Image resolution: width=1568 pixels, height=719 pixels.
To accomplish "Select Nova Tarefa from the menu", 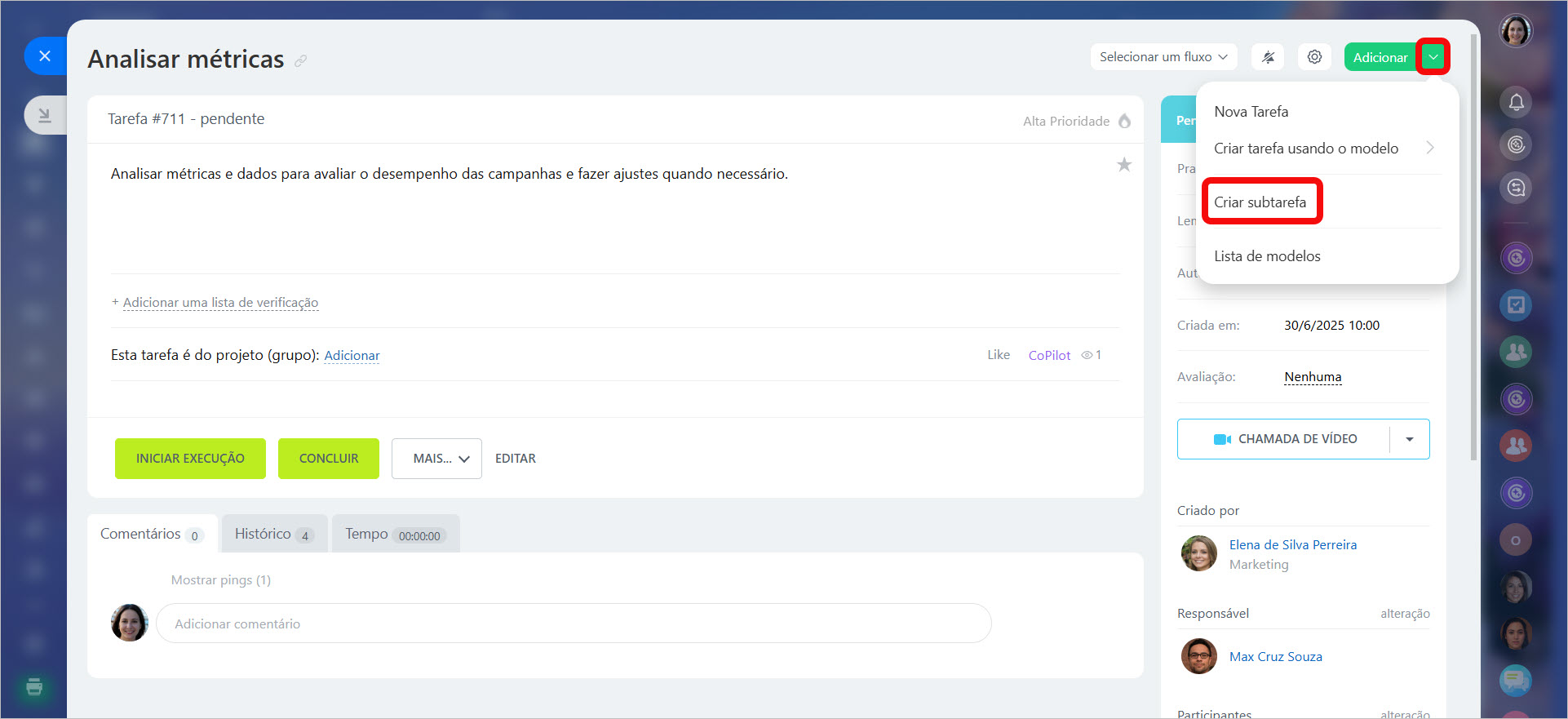I will [1251, 112].
